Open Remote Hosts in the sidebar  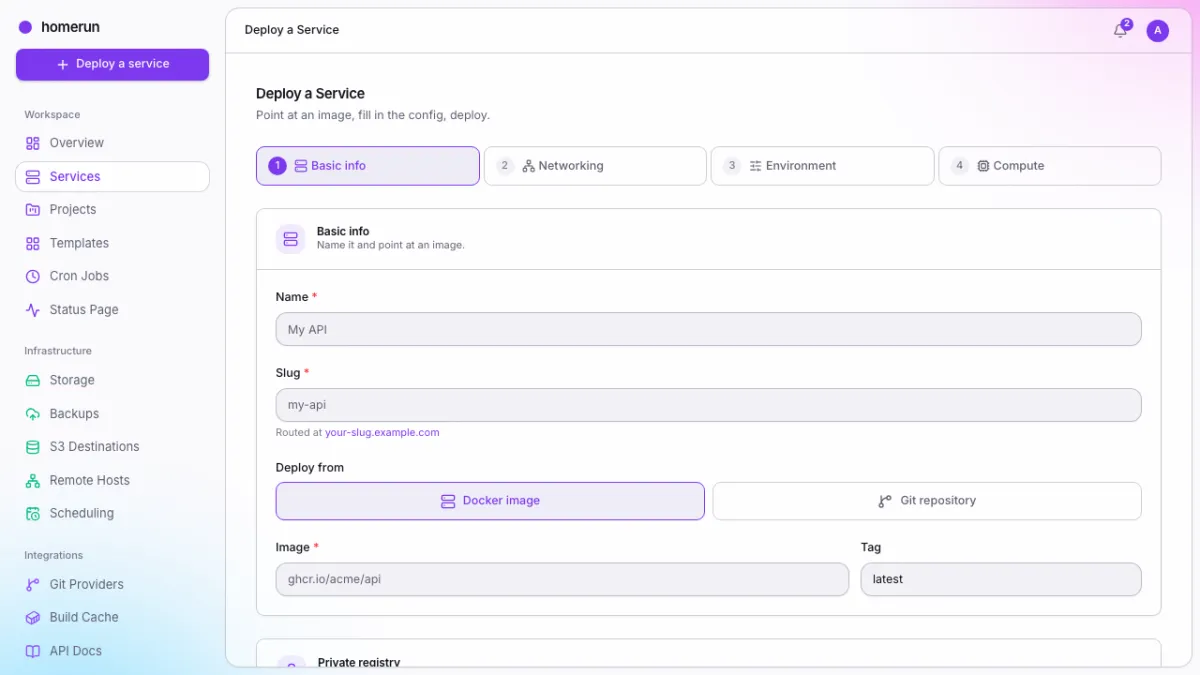click(112, 480)
